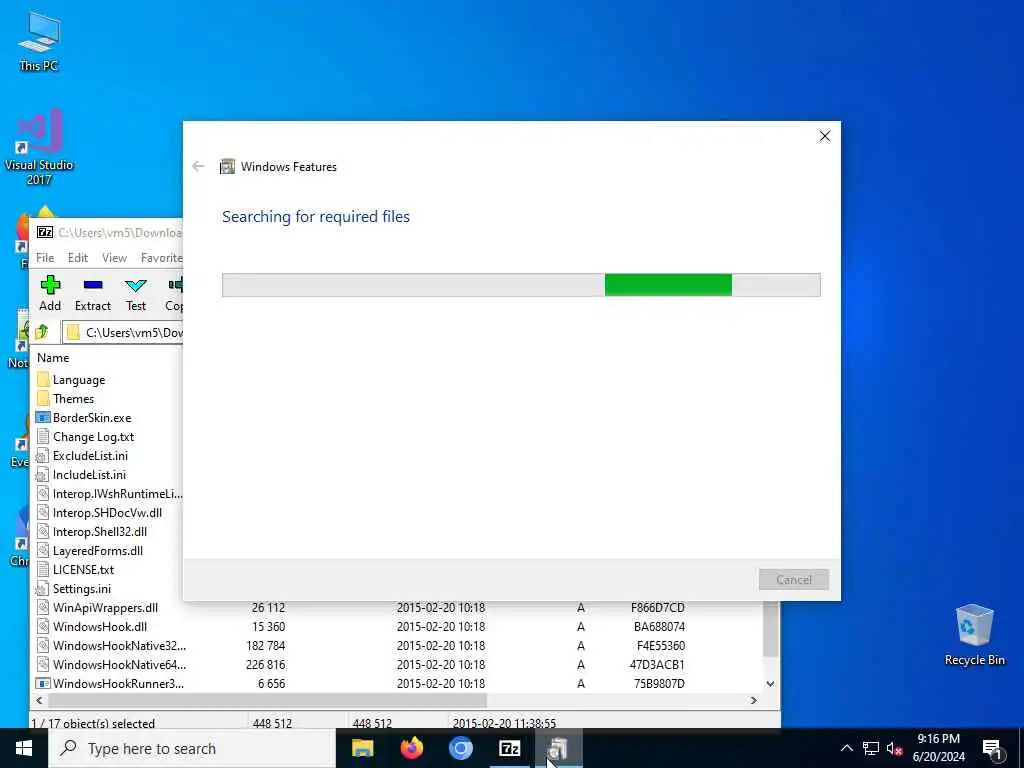Select the Themes folder in 7-Zip
The width and height of the screenshot is (1024, 768).
[x=73, y=399]
